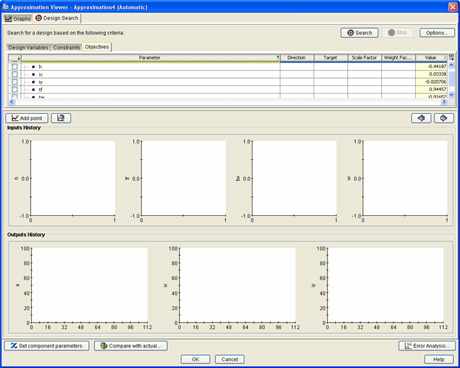Image resolution: width=460 pixels, height=368 pixels.
Task: Click horizontal scroll left arrow
Action: [12, 102]
